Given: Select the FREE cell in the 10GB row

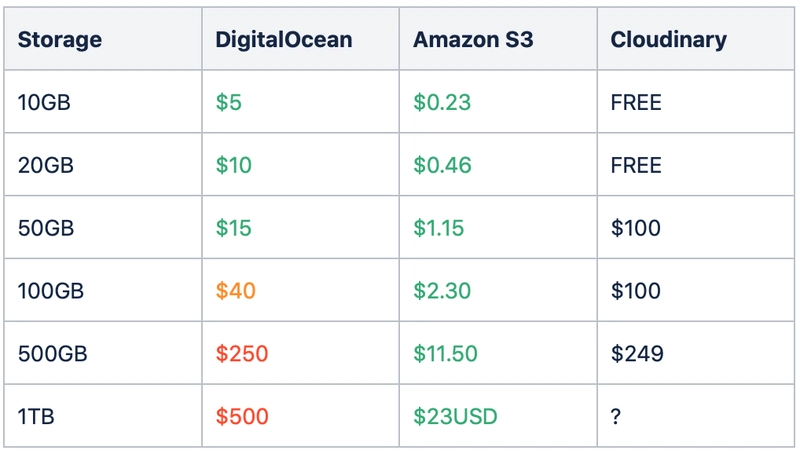Looking at the screenshot, I should tap(636, 102).
